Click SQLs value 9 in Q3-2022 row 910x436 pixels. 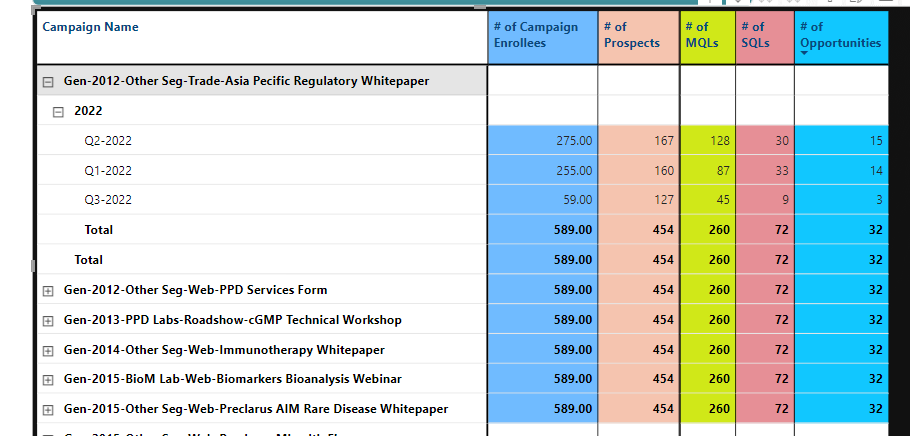785,200
